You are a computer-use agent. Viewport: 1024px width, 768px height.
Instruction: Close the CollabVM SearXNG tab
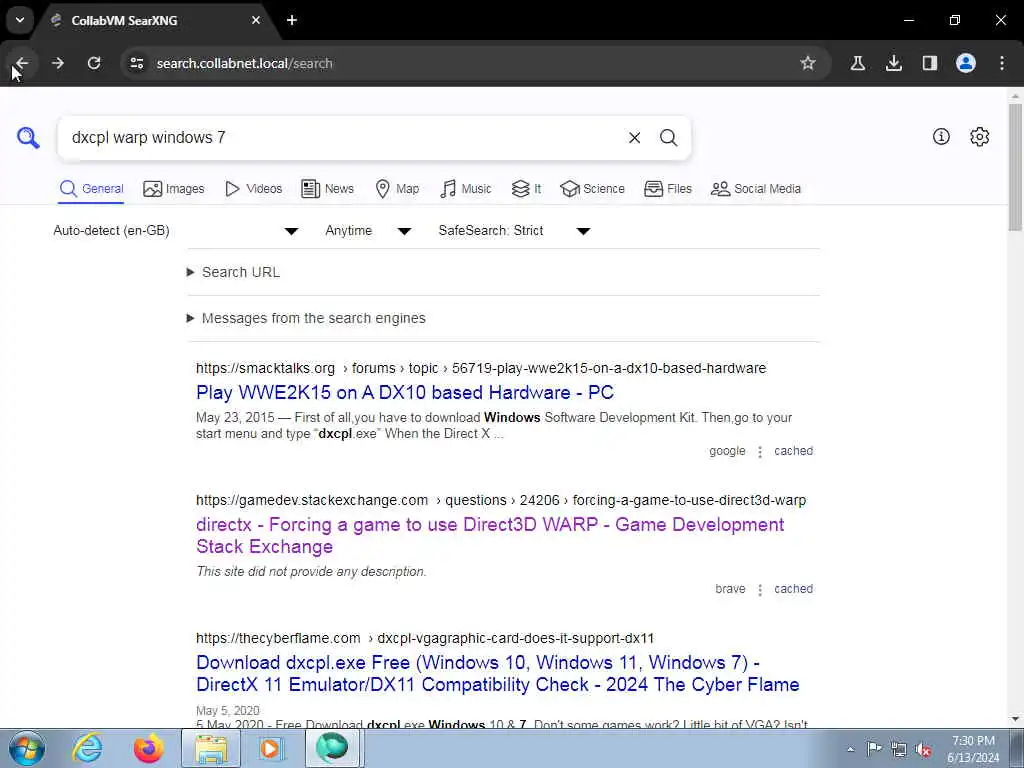tap(256, 20)
